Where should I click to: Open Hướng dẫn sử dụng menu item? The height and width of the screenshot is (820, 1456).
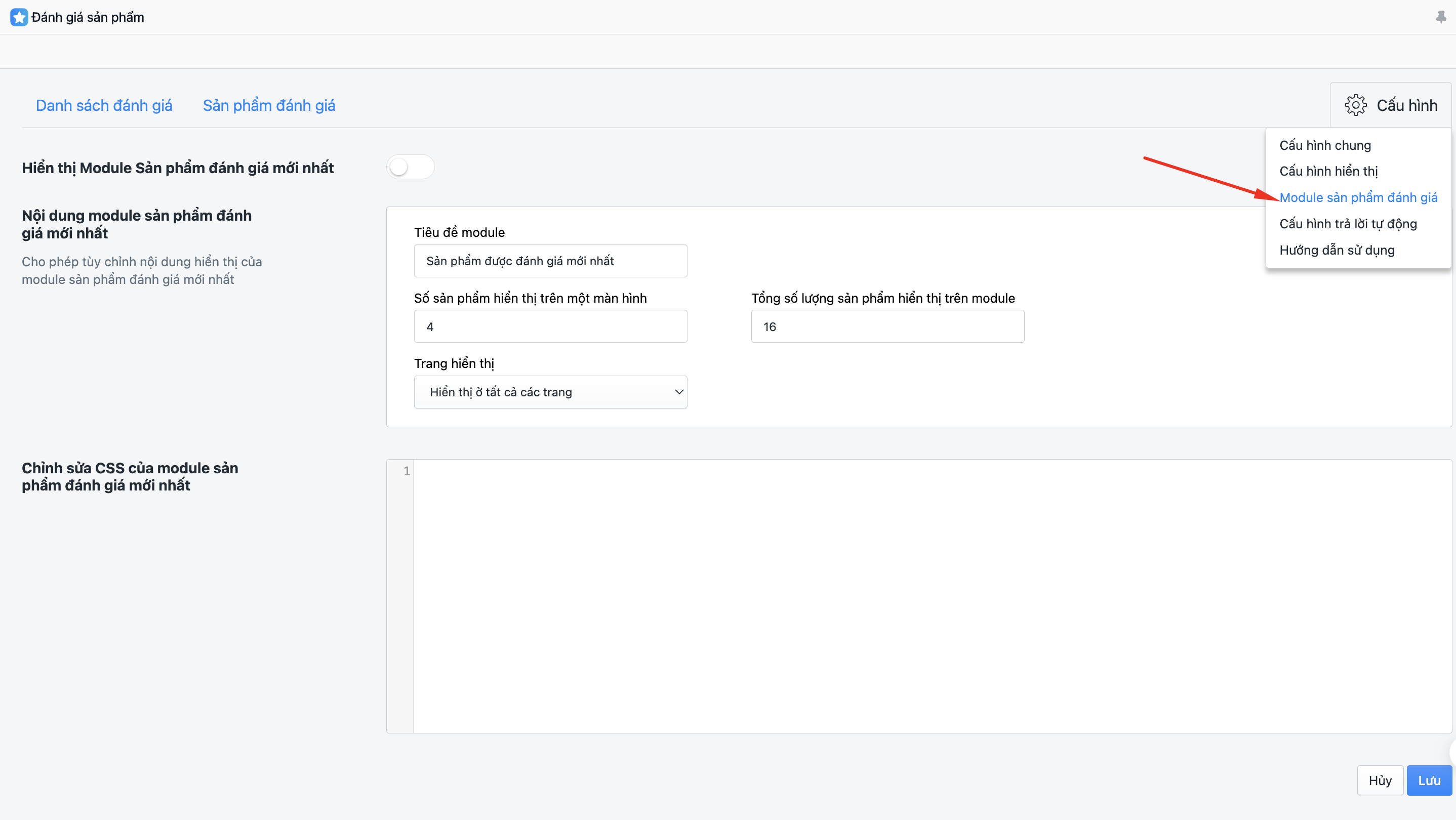(x=1337, y=250)
